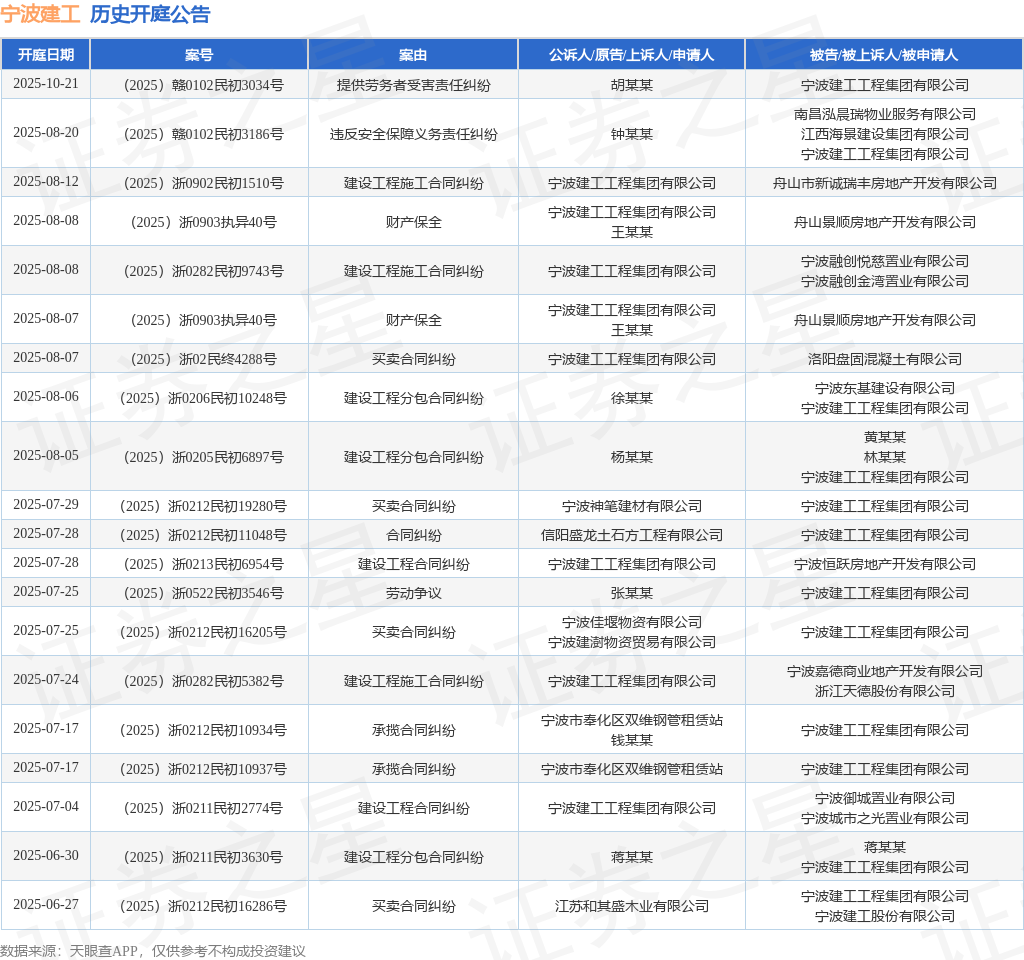Click case number 浙0902民初1510号
1024x960 pixels.
pyautogui.click(x=204, y=183)
